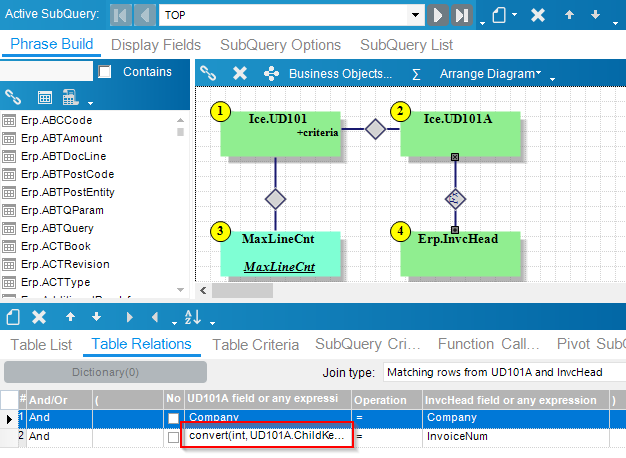Toggle the Contains checkbox
The image size is (626, 458).
point(105,71)
